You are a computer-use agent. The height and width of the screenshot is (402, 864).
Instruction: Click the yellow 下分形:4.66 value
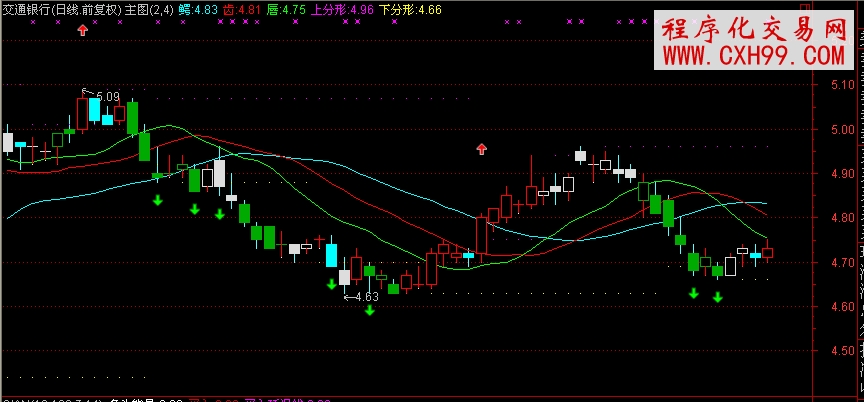[412, 9]
